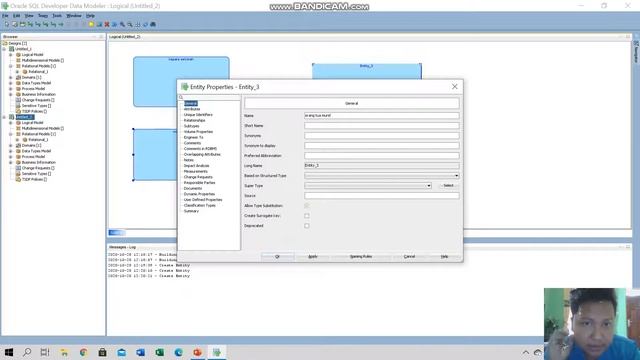Tick the Create Surrogate Key checkbox

tap(307, 216)
